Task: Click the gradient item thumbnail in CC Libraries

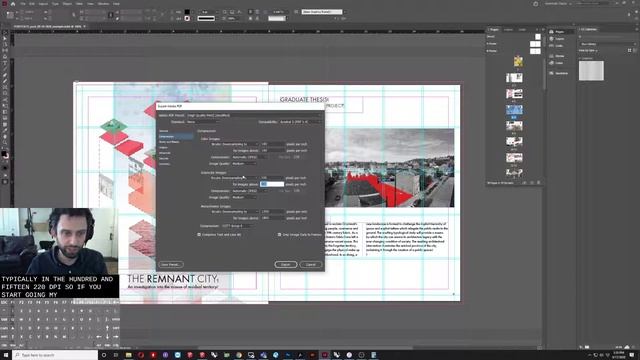Action: (591, 71)
